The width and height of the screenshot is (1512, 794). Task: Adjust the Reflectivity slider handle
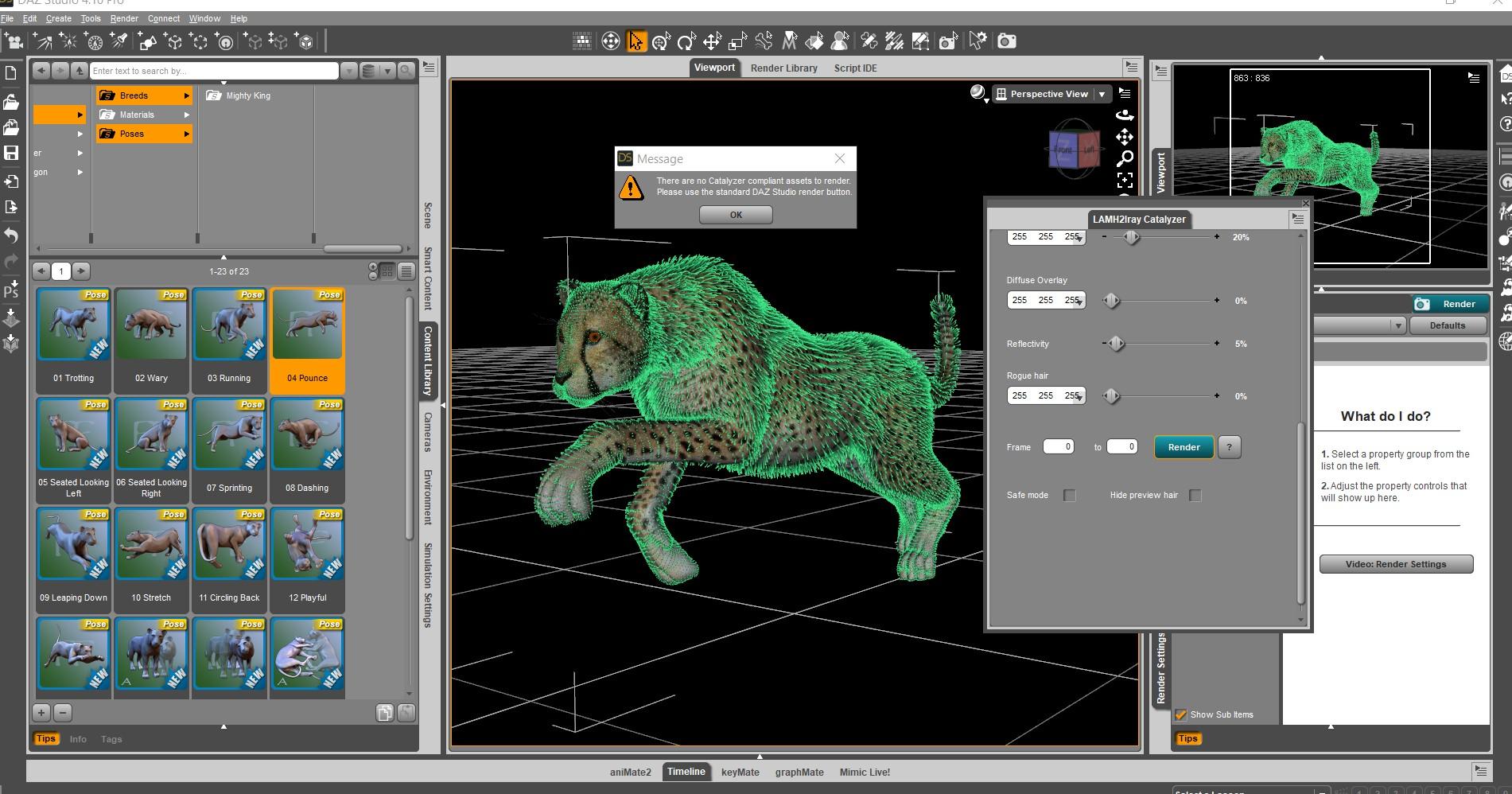[x=1116, y=344]
